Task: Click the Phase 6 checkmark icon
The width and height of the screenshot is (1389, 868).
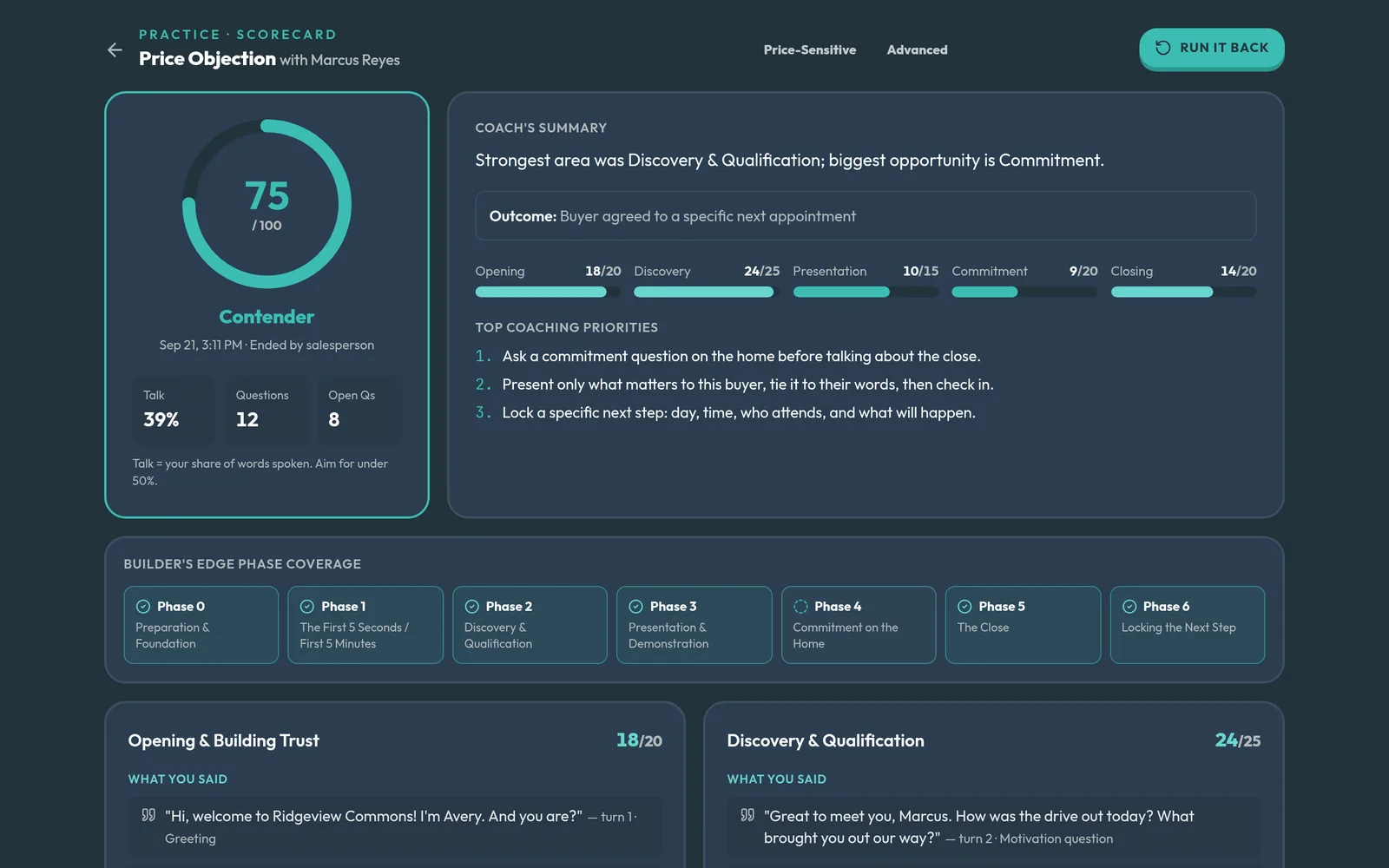Action: 1129,607
